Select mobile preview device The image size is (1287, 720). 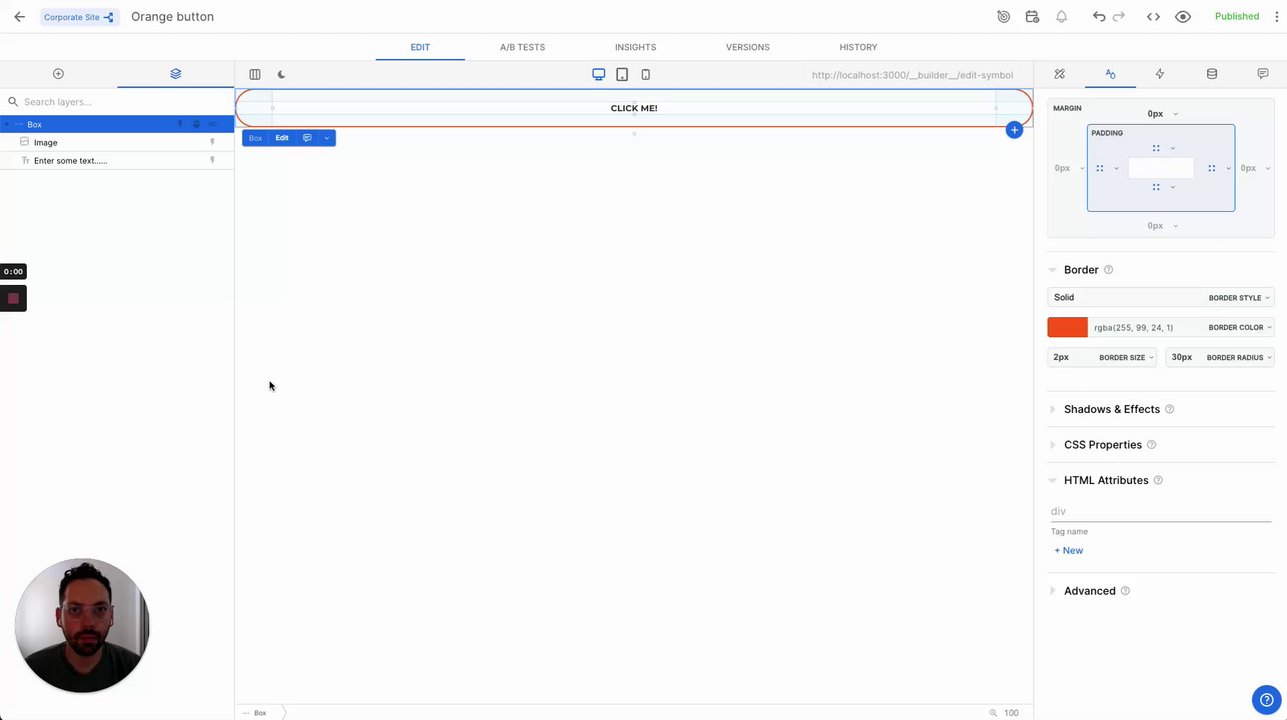click(646, 74)
